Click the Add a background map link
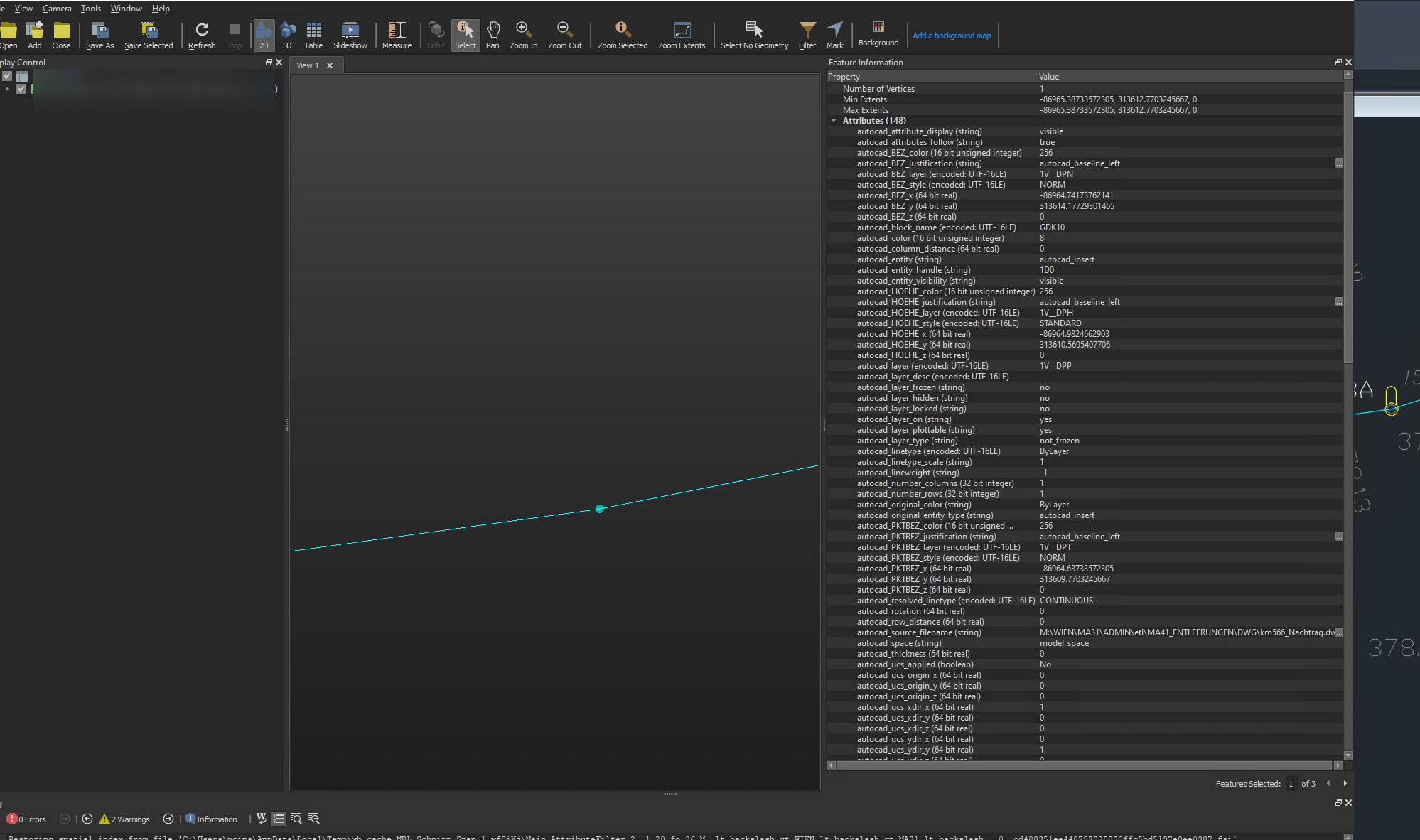This screenshot has width=1420, height=840. pyautogui.click(x=951, y=36)
